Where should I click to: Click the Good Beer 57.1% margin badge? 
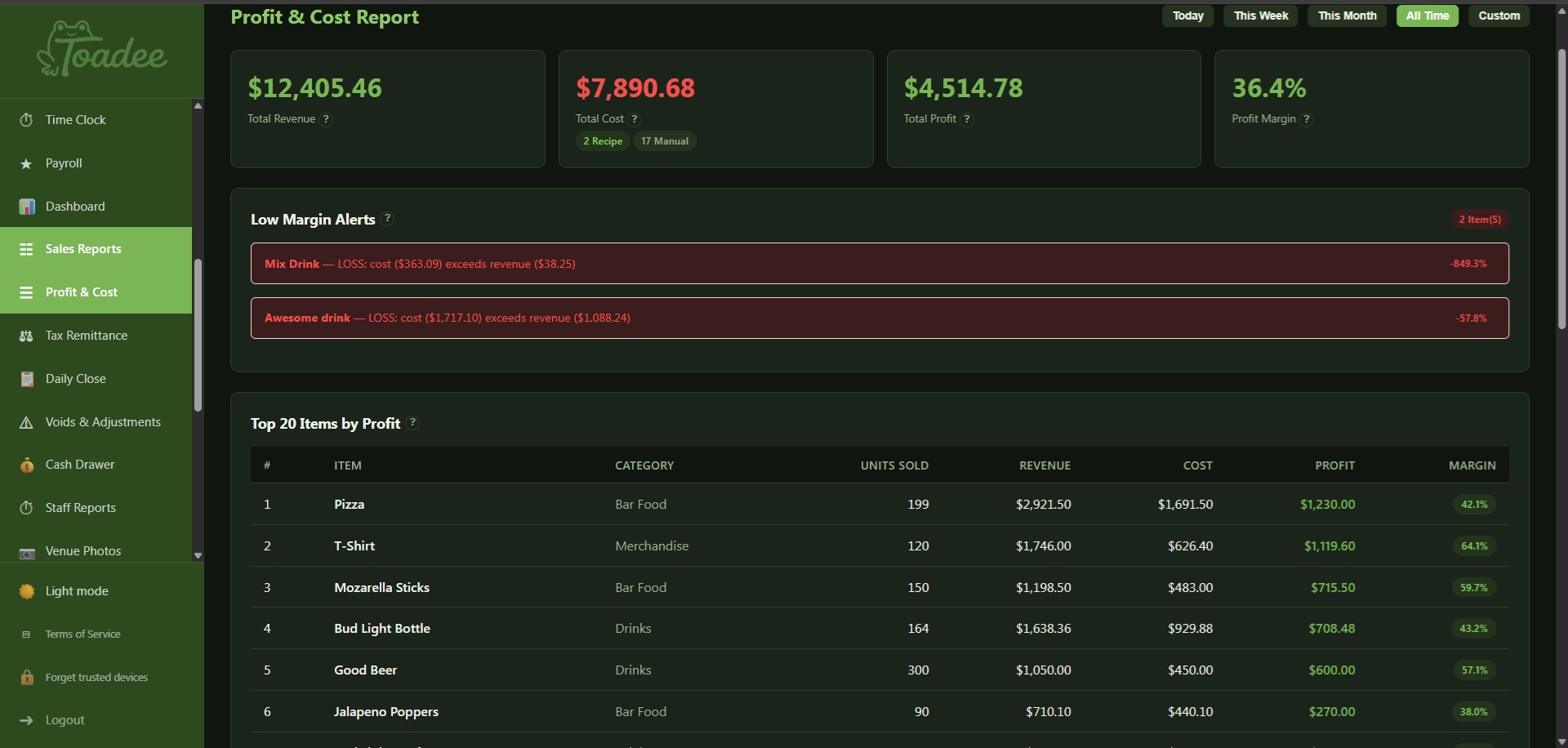click(1474, 670)
